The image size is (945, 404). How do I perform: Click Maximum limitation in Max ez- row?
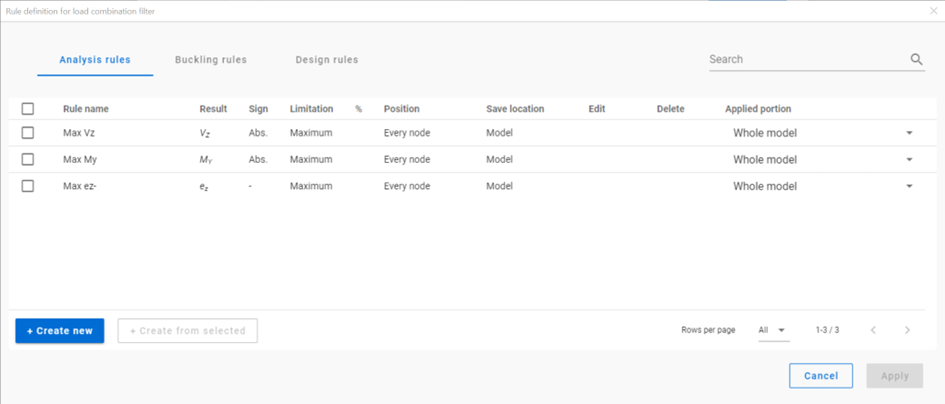click(x=311, y=186)
